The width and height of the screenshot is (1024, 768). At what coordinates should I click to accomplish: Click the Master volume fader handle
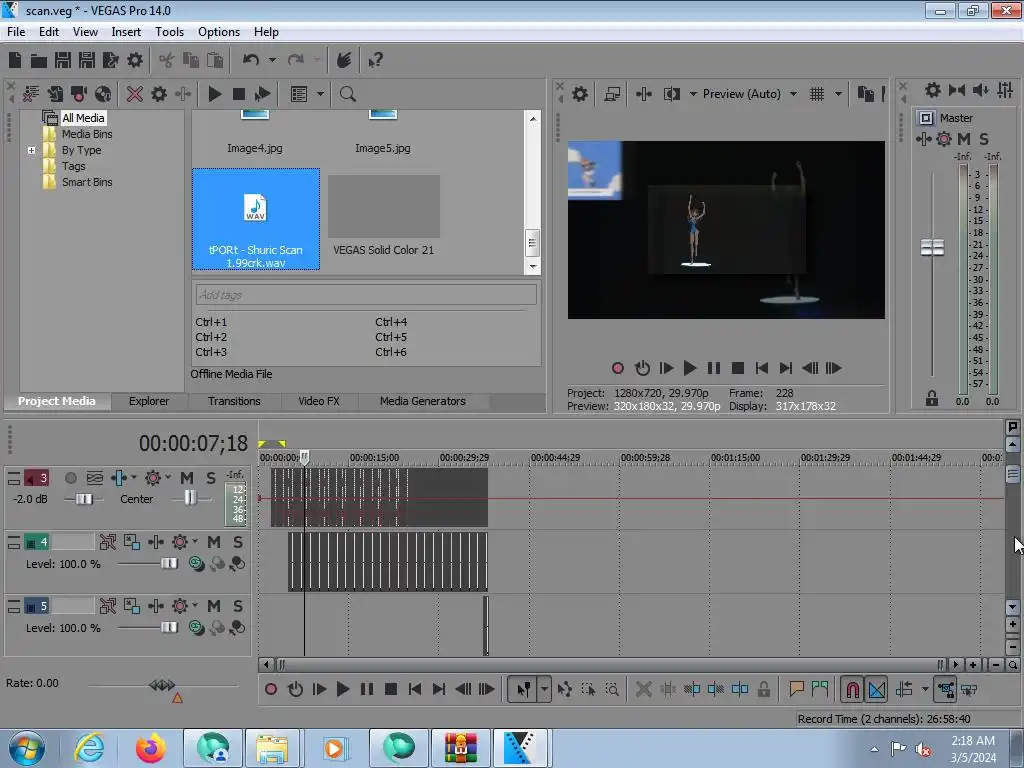(x=933, y=248)
